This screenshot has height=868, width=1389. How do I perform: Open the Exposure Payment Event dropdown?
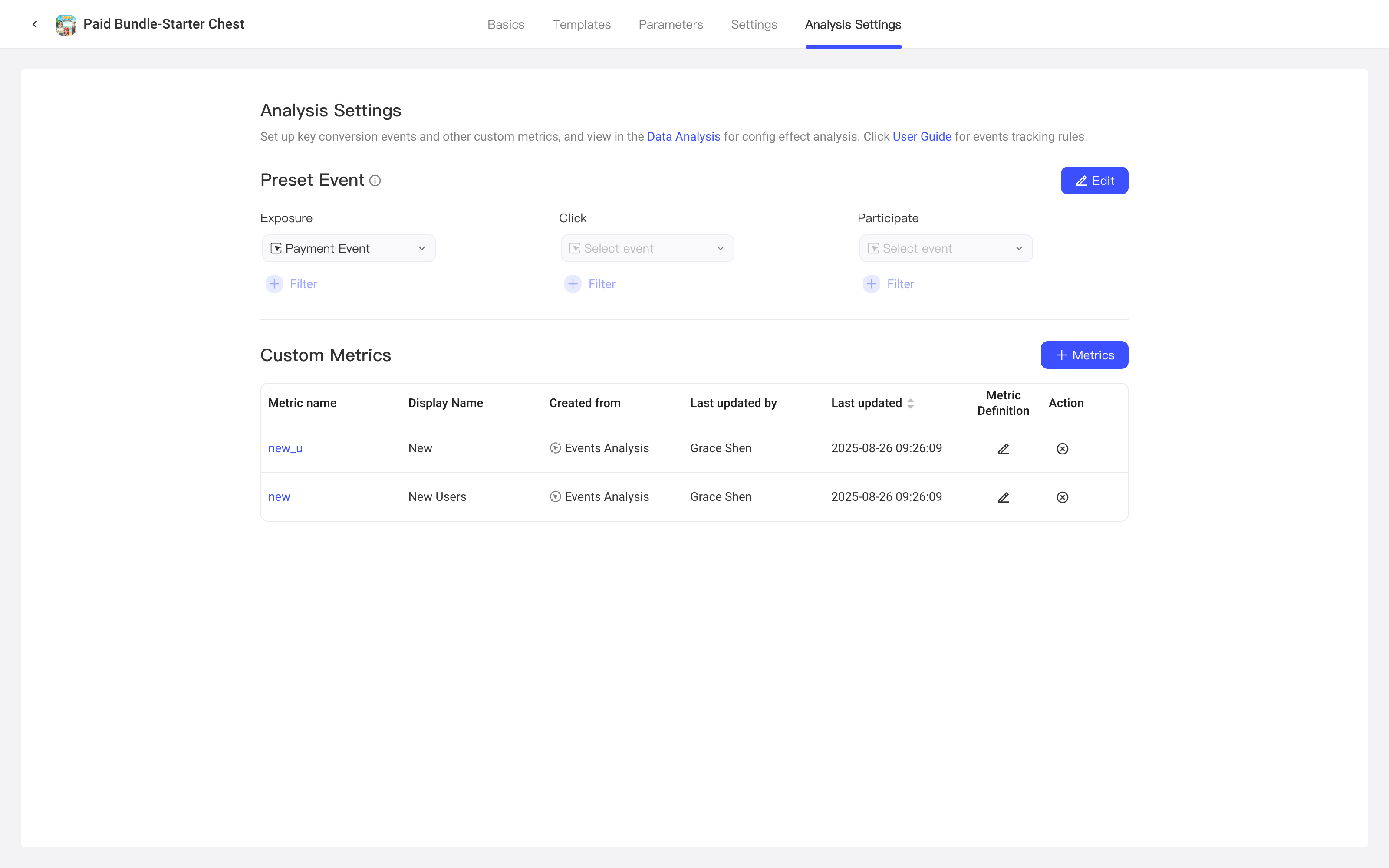[x=349, y=249]
